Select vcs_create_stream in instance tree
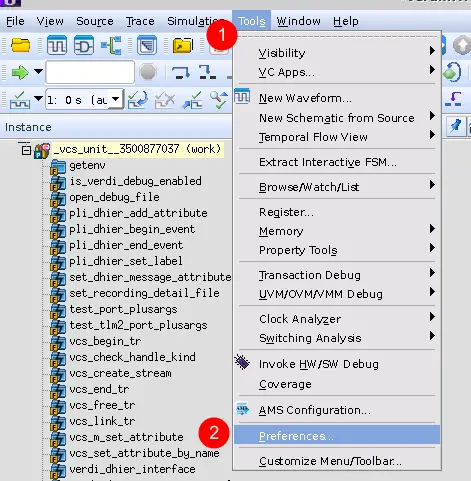The height and width of the screenshot is (481, 471). click(x=120, y=373)
